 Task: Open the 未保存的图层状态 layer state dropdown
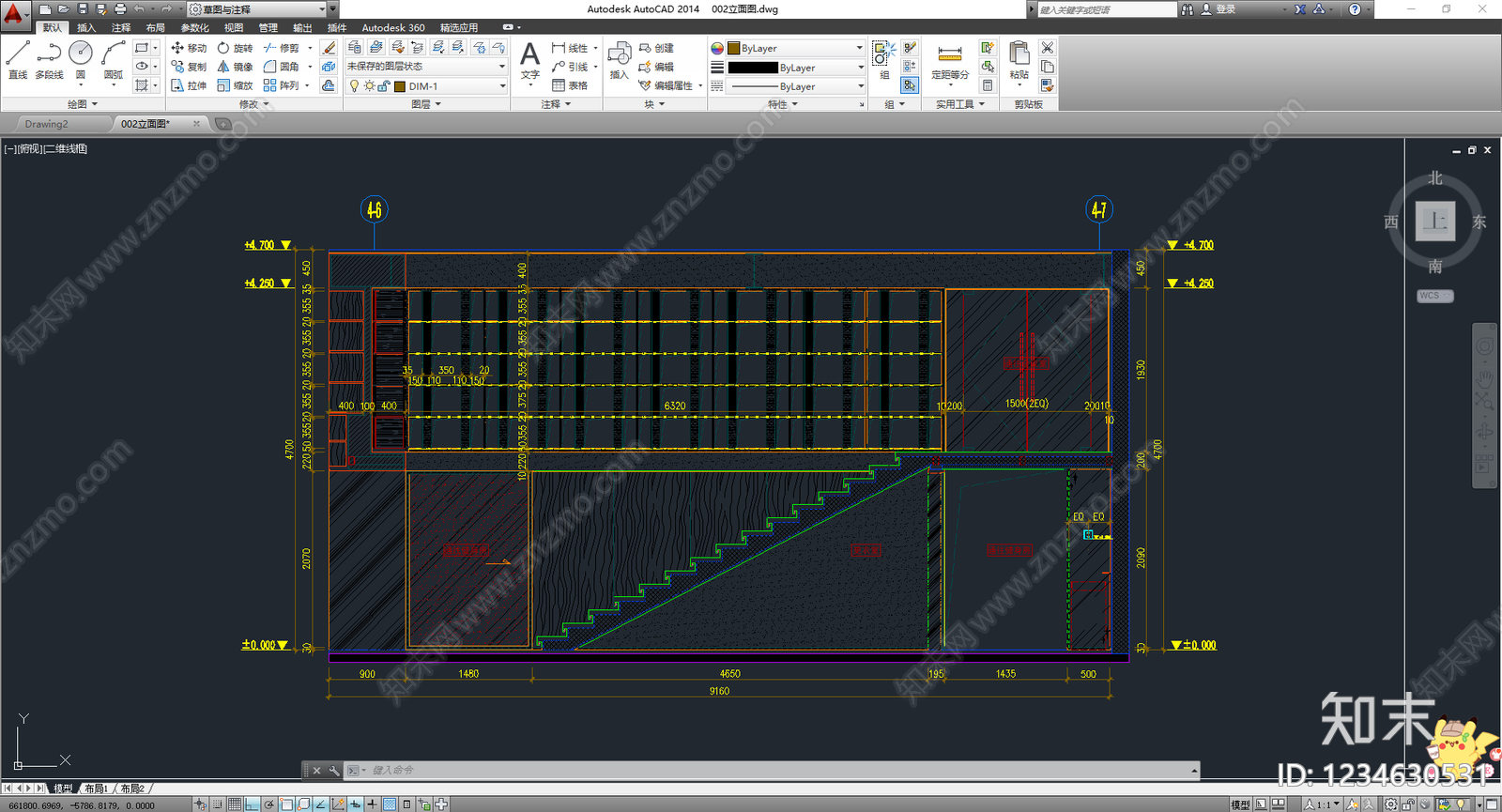pyautogui.click(x=426, y=67)
